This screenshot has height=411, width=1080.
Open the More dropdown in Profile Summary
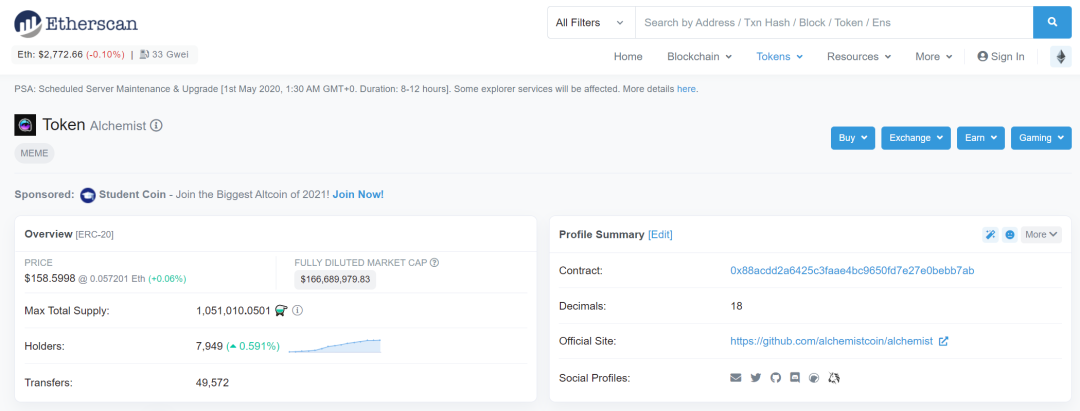1042,234
